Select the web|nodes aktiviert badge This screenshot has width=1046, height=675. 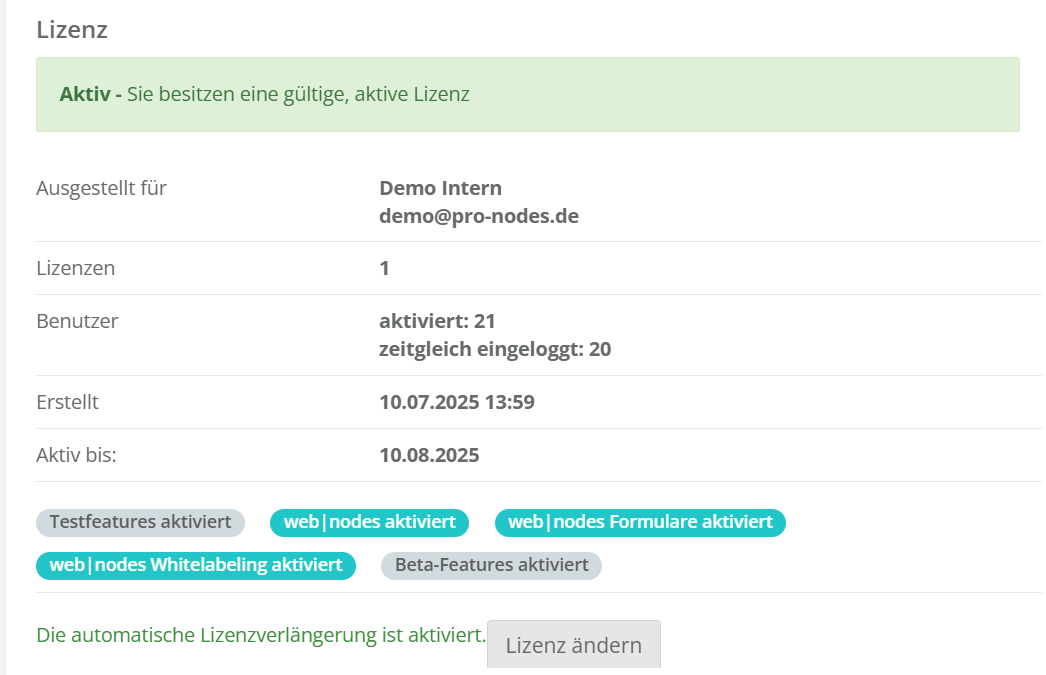point(369,522)
